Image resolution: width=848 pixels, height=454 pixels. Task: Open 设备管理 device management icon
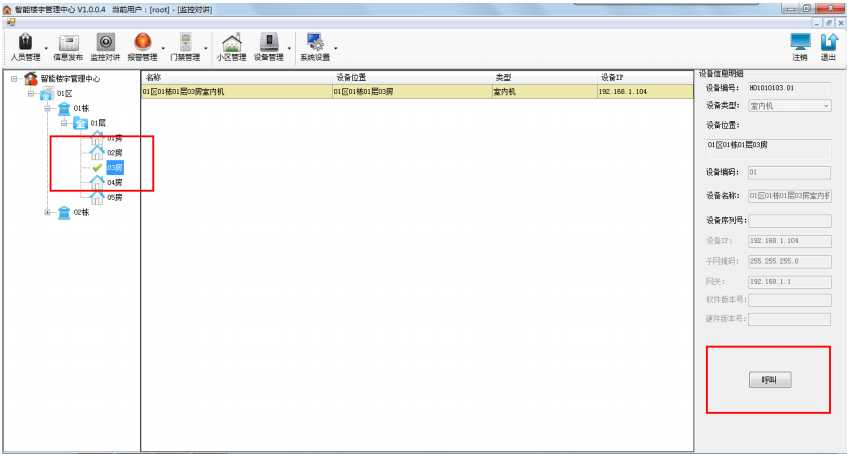point(269,44)
